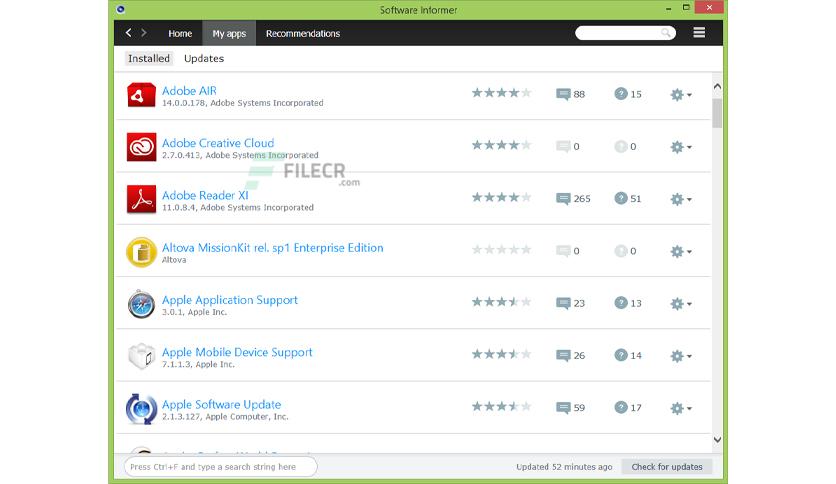Click the 'Updated 52 minutes ago' status text

[x=564, y=467]
